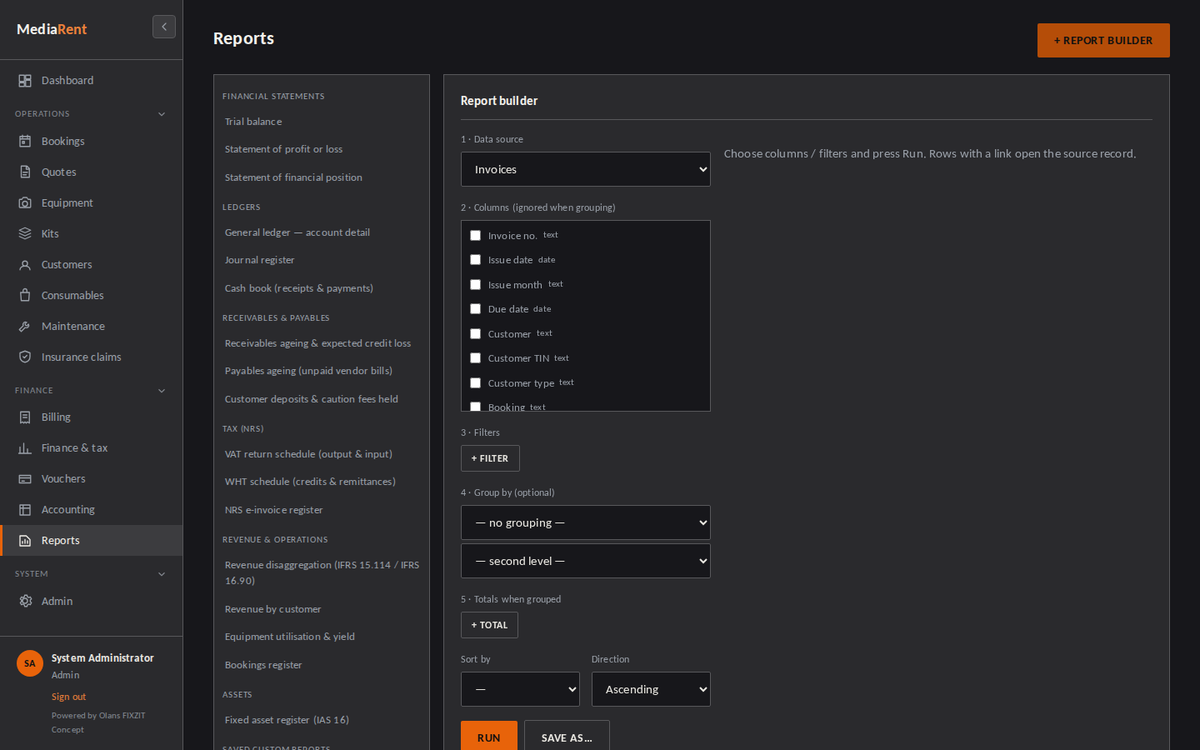Click the Finance & tax chart icon
Viewport: 1200px width, 750px height.
(x=25, y=448)
